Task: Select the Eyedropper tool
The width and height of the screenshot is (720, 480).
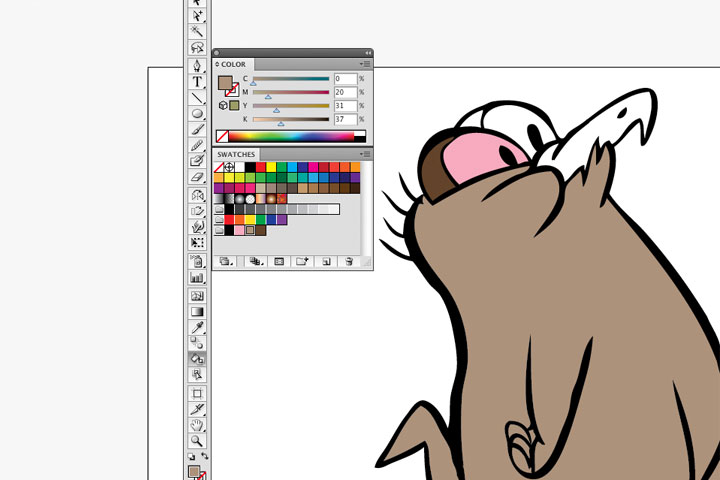Action: point(197,328)
